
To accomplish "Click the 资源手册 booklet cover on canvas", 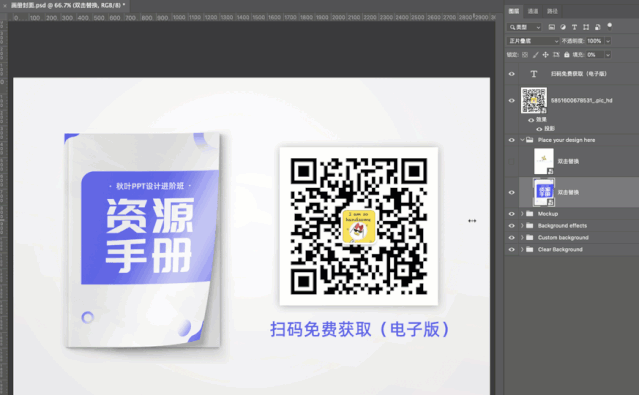I will pos(143,241).
